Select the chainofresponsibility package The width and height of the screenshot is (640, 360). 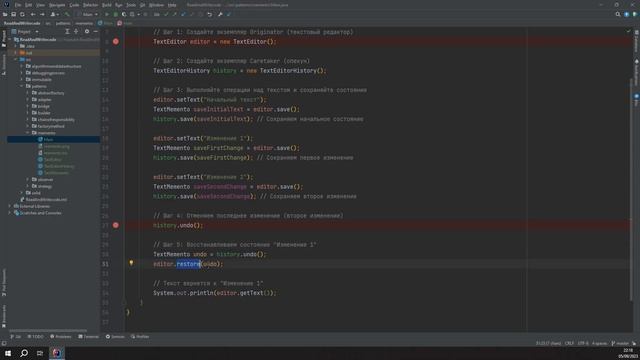pos(53,120)
